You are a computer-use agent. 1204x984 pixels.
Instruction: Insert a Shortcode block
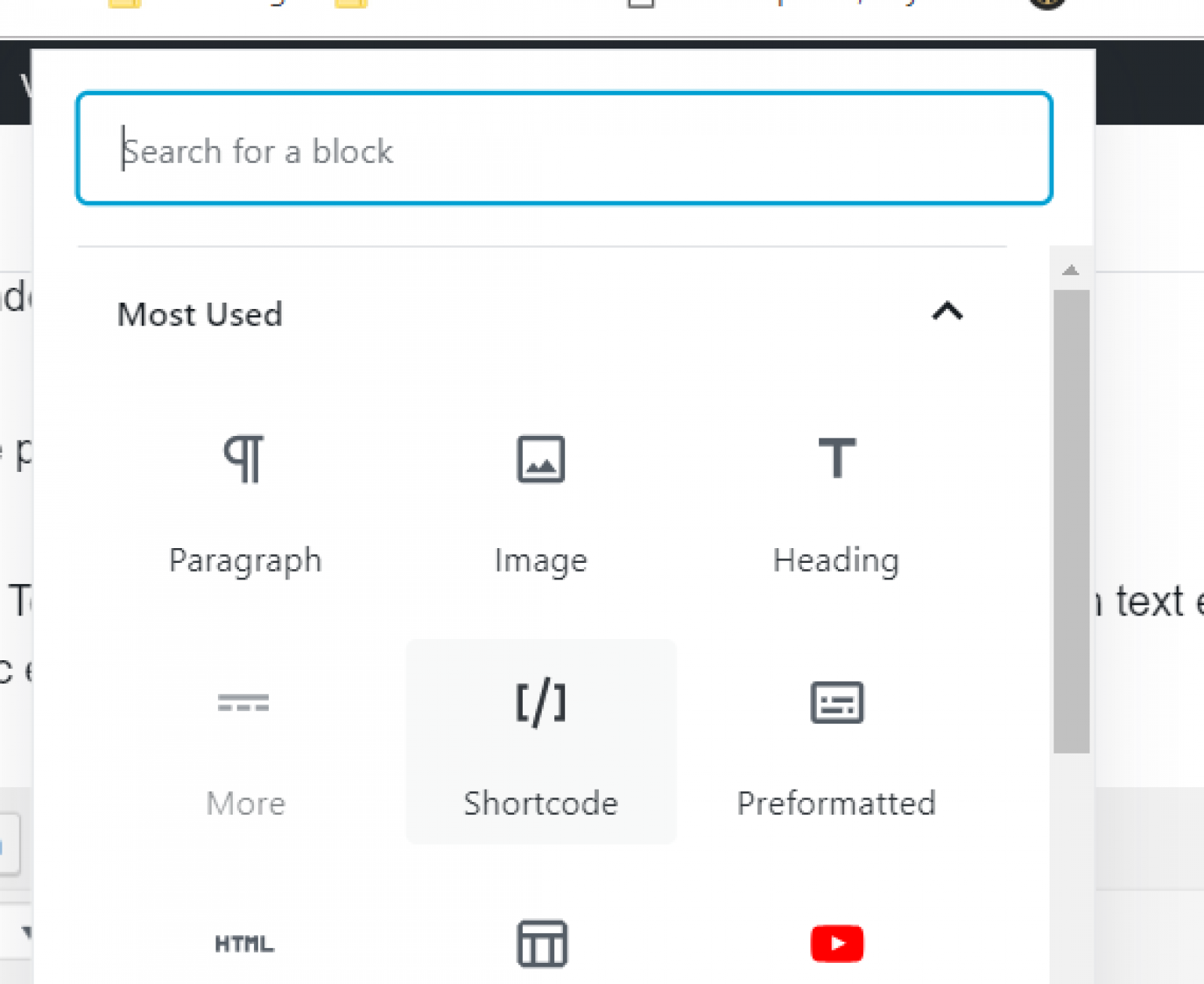(540, 741)
